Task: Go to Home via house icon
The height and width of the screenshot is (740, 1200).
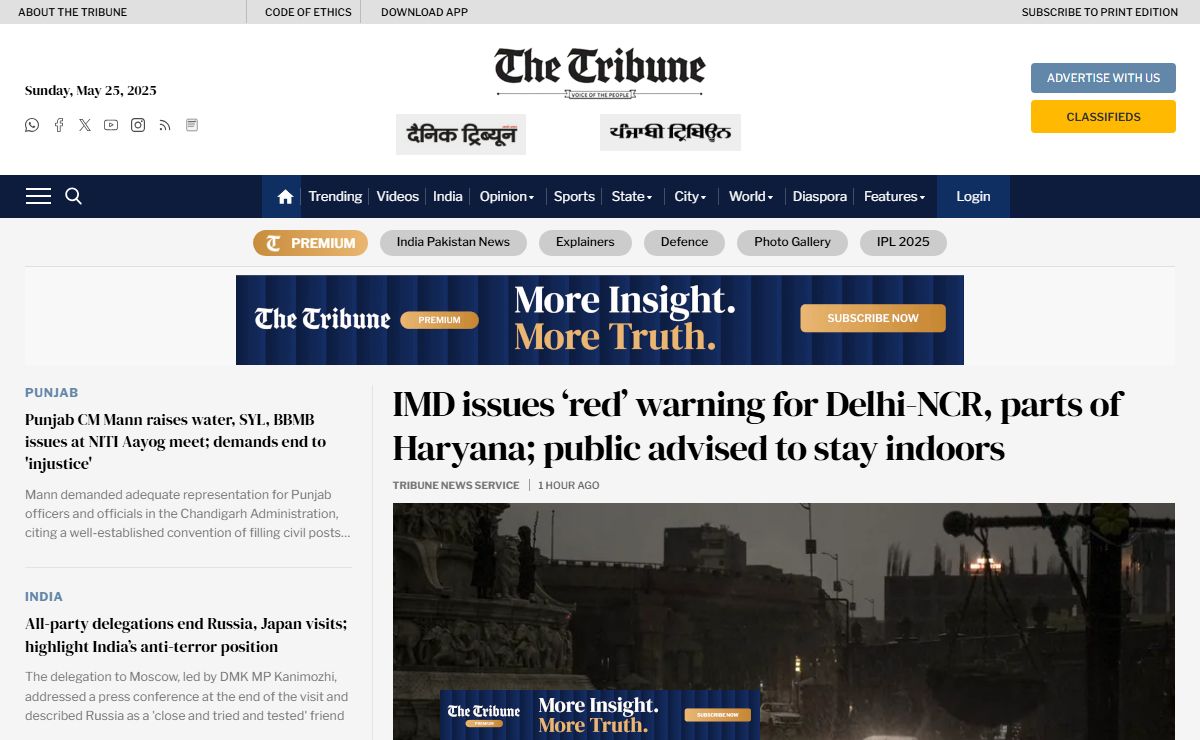Action: [285, 196]
